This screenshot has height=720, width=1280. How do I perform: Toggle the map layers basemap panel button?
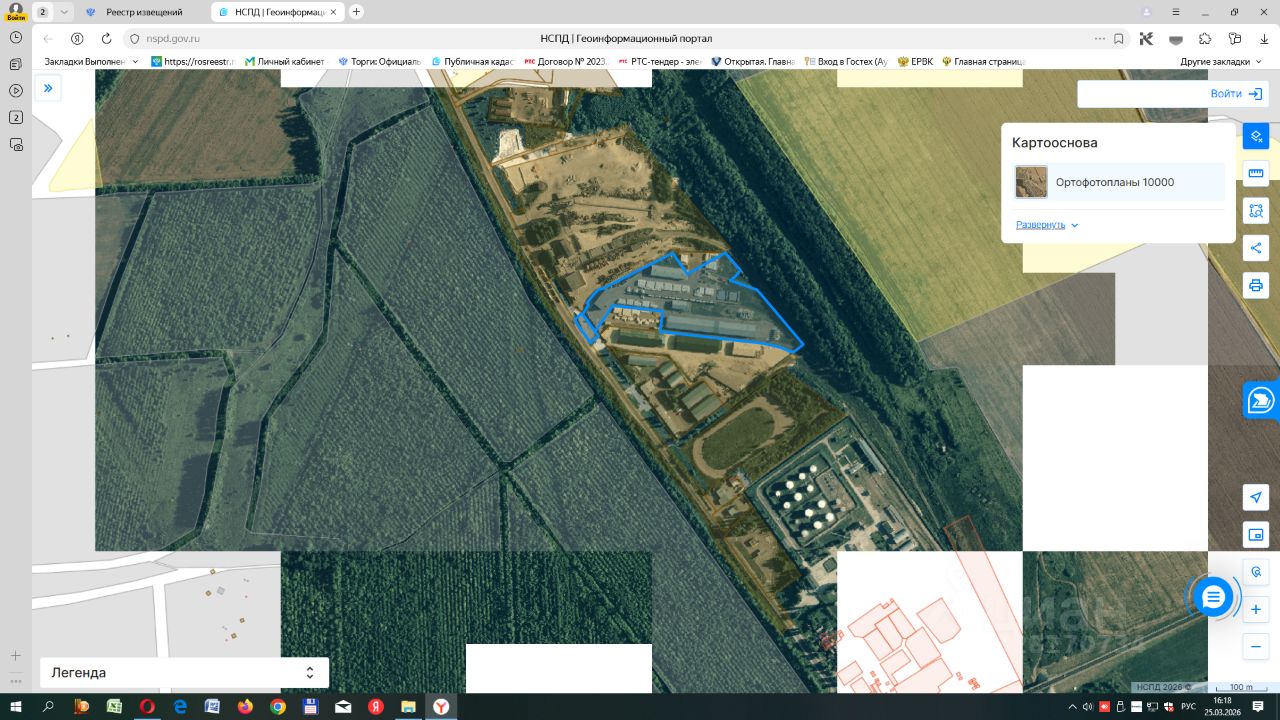pos(1256,136)
